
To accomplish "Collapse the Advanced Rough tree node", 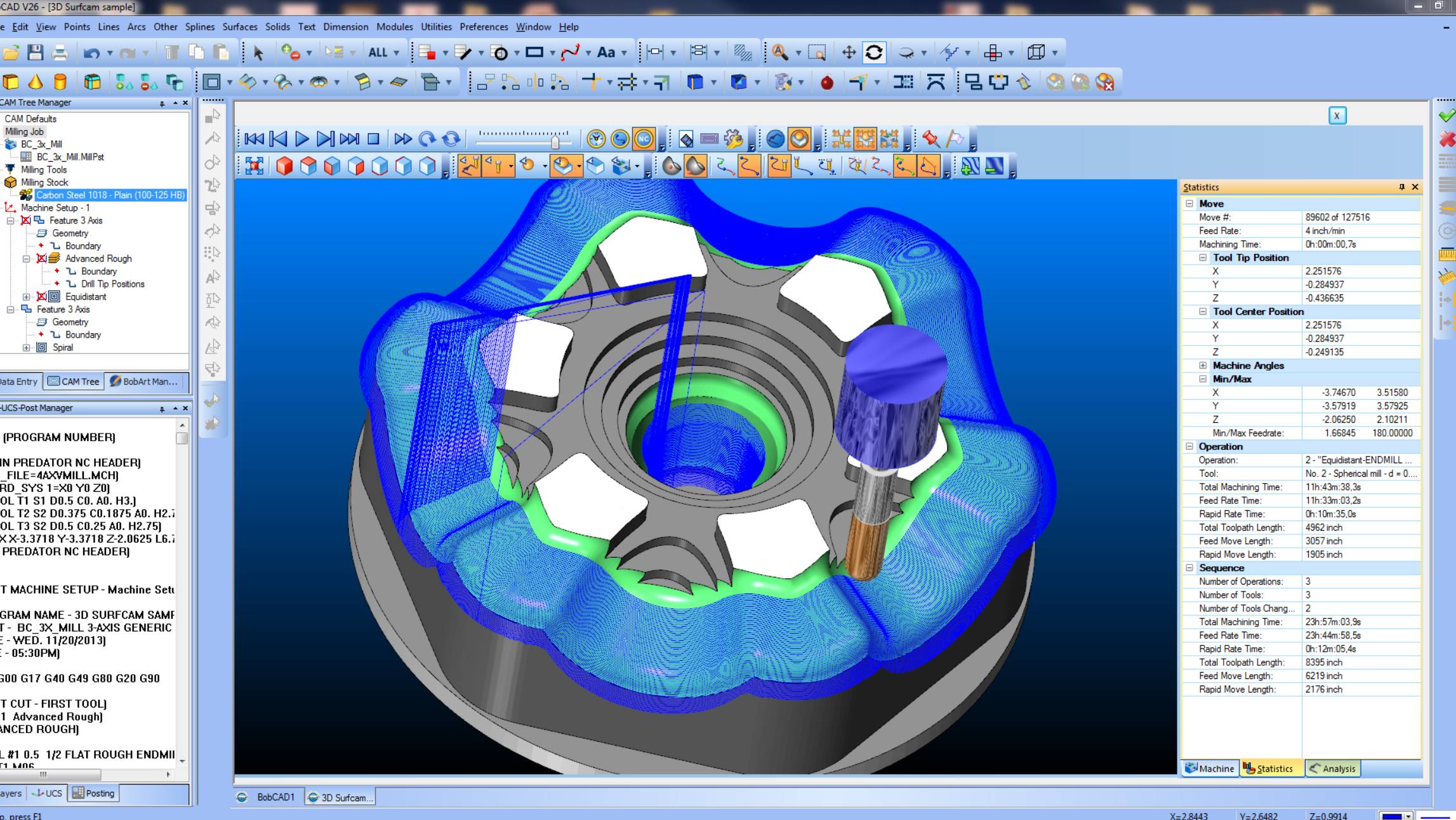I will 26,259.
